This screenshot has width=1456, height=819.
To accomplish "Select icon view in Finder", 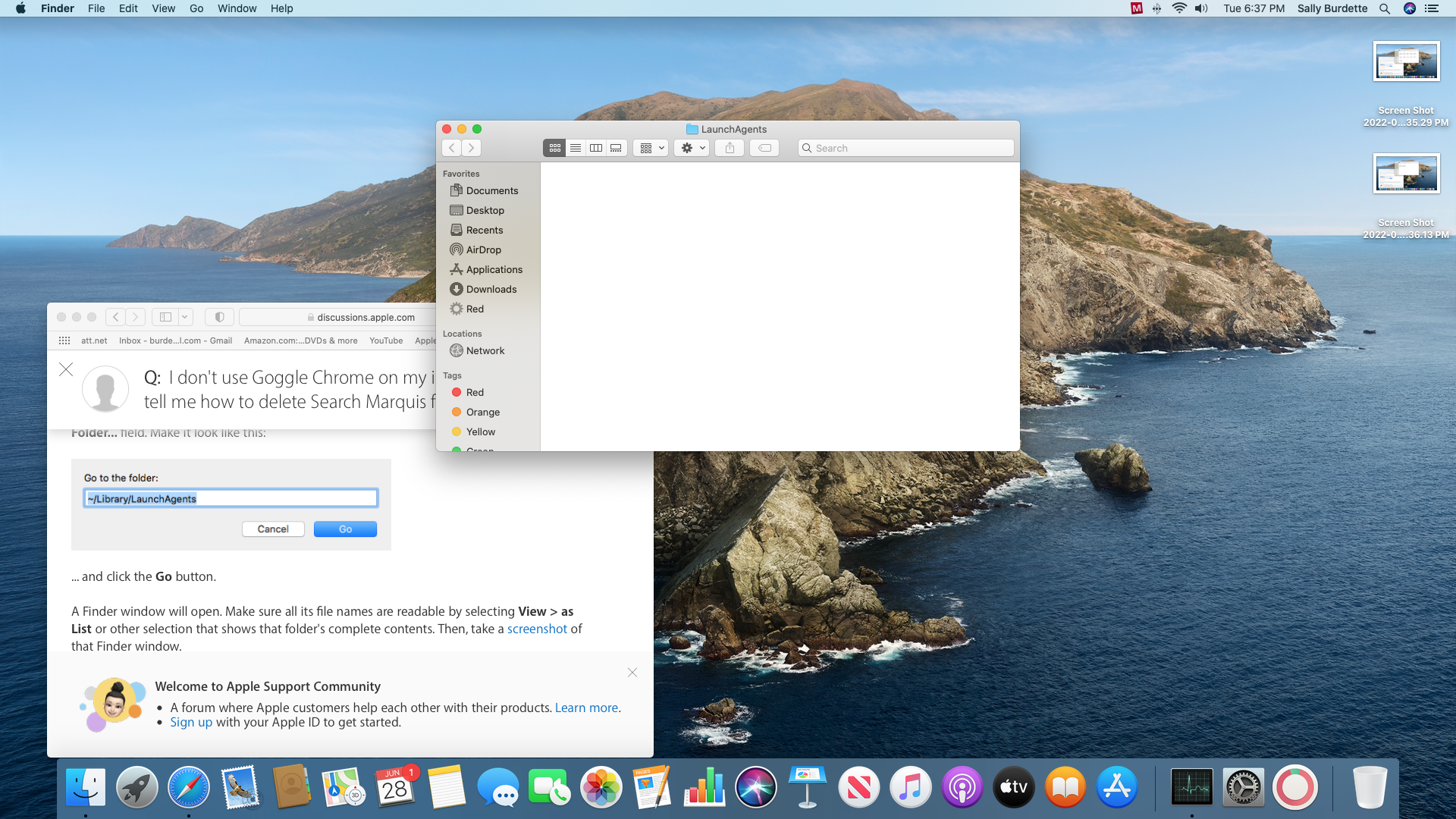I will click(x=554, y=148).
